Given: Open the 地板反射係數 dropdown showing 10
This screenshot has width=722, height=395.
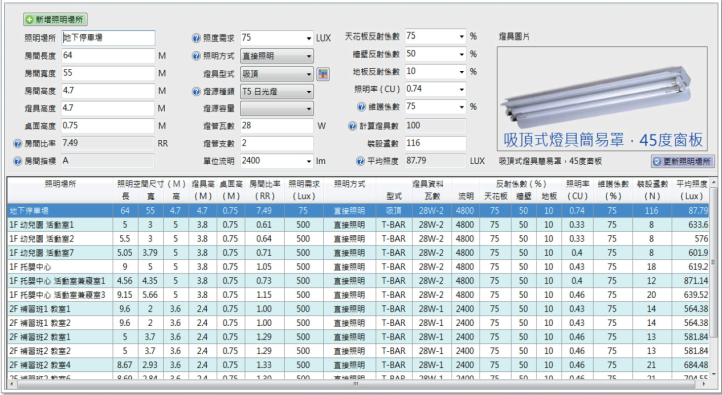Looking at the screenshot, I should click(436, 71).
